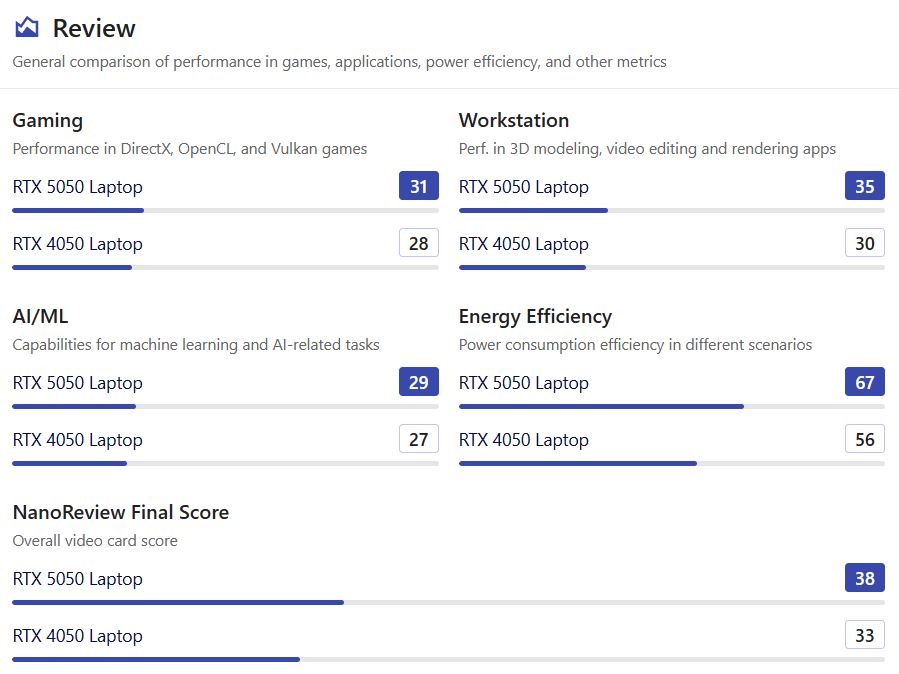
Task: Click the Gaming section heading
Action: pos(48,120)
